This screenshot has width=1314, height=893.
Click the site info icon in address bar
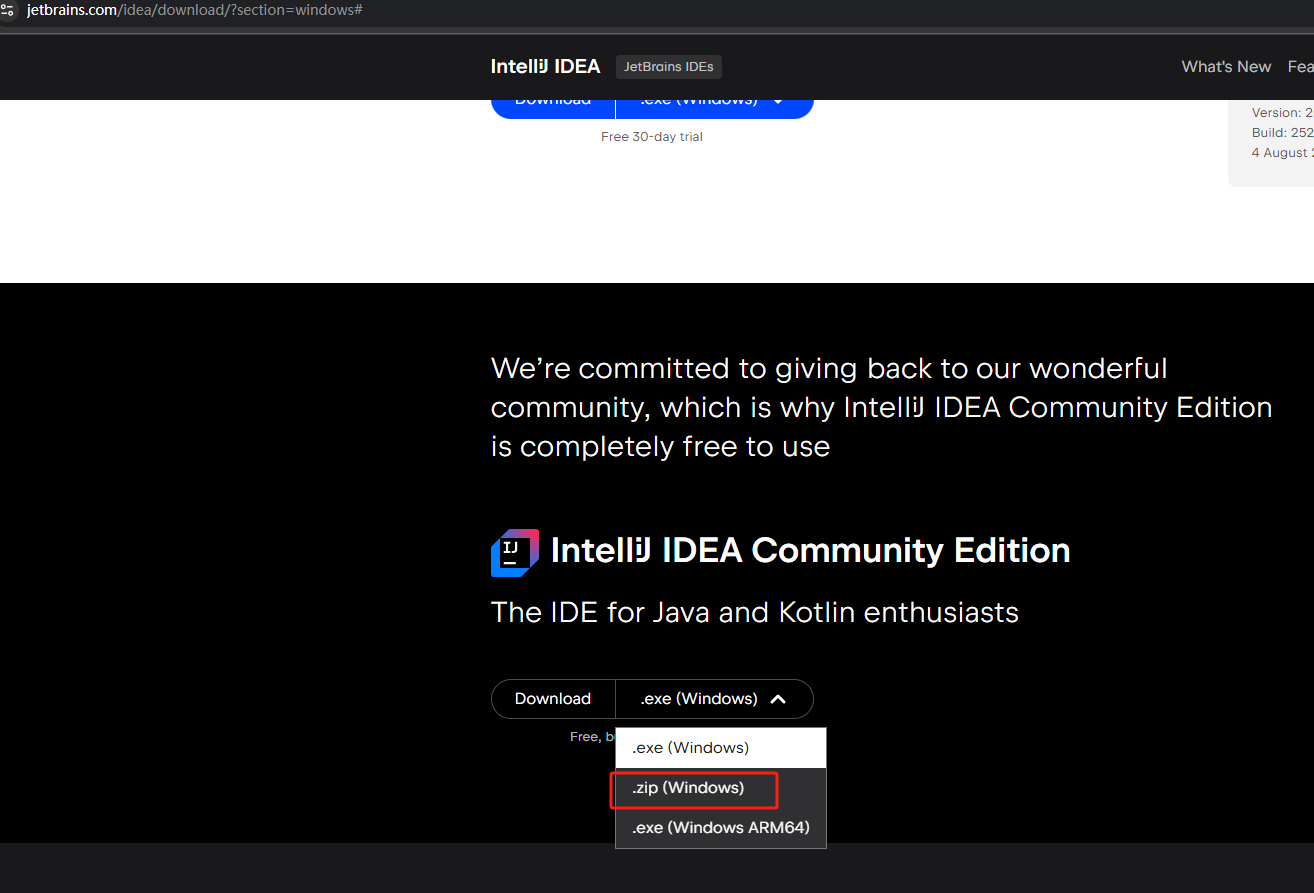click(8, 10)
